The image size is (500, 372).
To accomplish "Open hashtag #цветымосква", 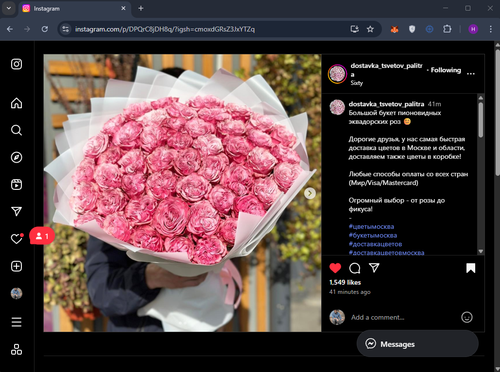I will pos(371,227).
